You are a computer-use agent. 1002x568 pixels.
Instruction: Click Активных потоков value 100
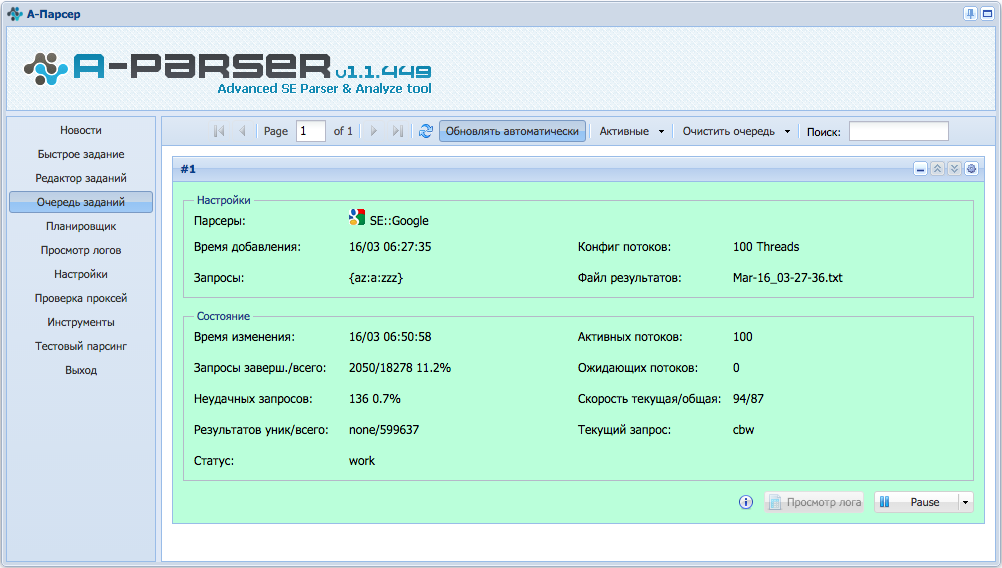pyautogui.click(x=743, y=337)
